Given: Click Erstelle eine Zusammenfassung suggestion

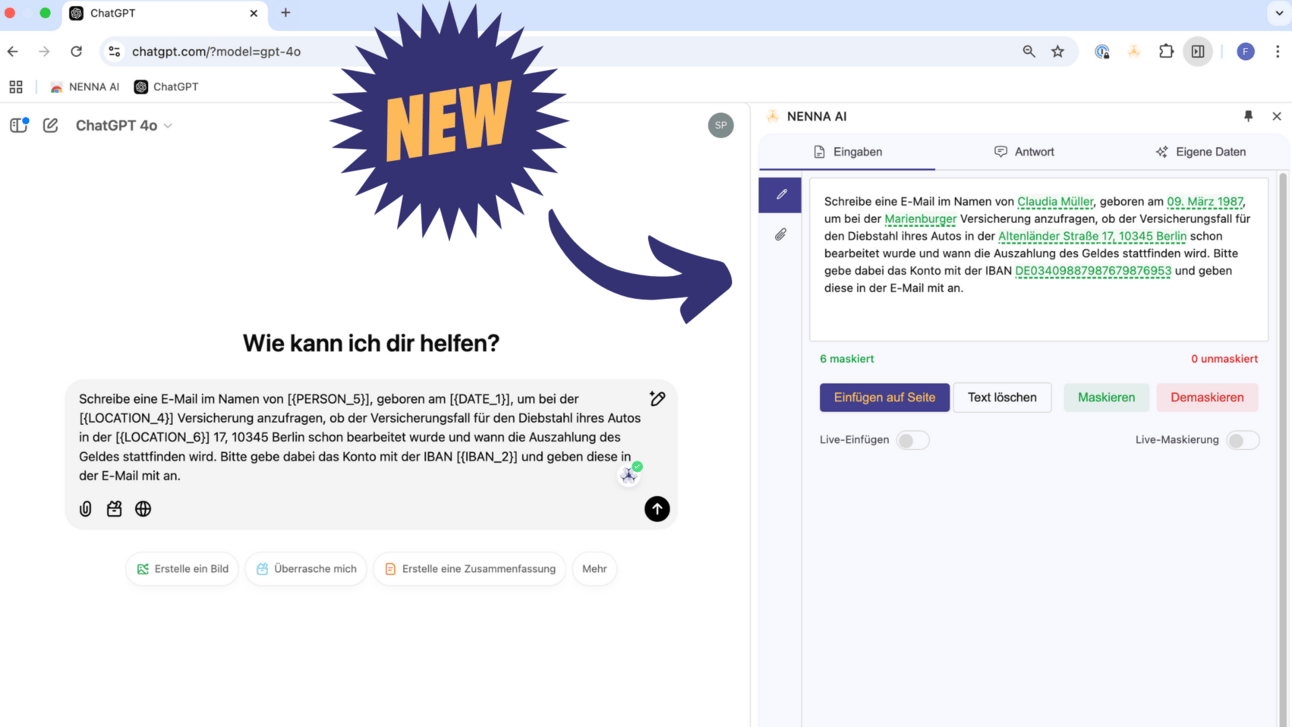Looking at the screenshot, I should (470, 569).
